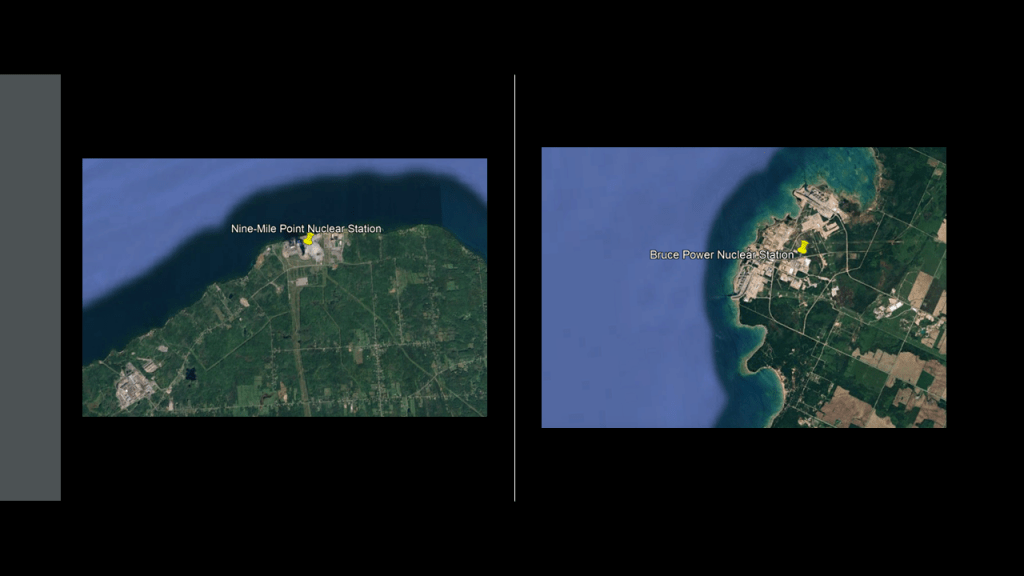Select the Bruce Power Nuclear Station label
This screenshot has width=1024, height=576.
click(720, 255)
